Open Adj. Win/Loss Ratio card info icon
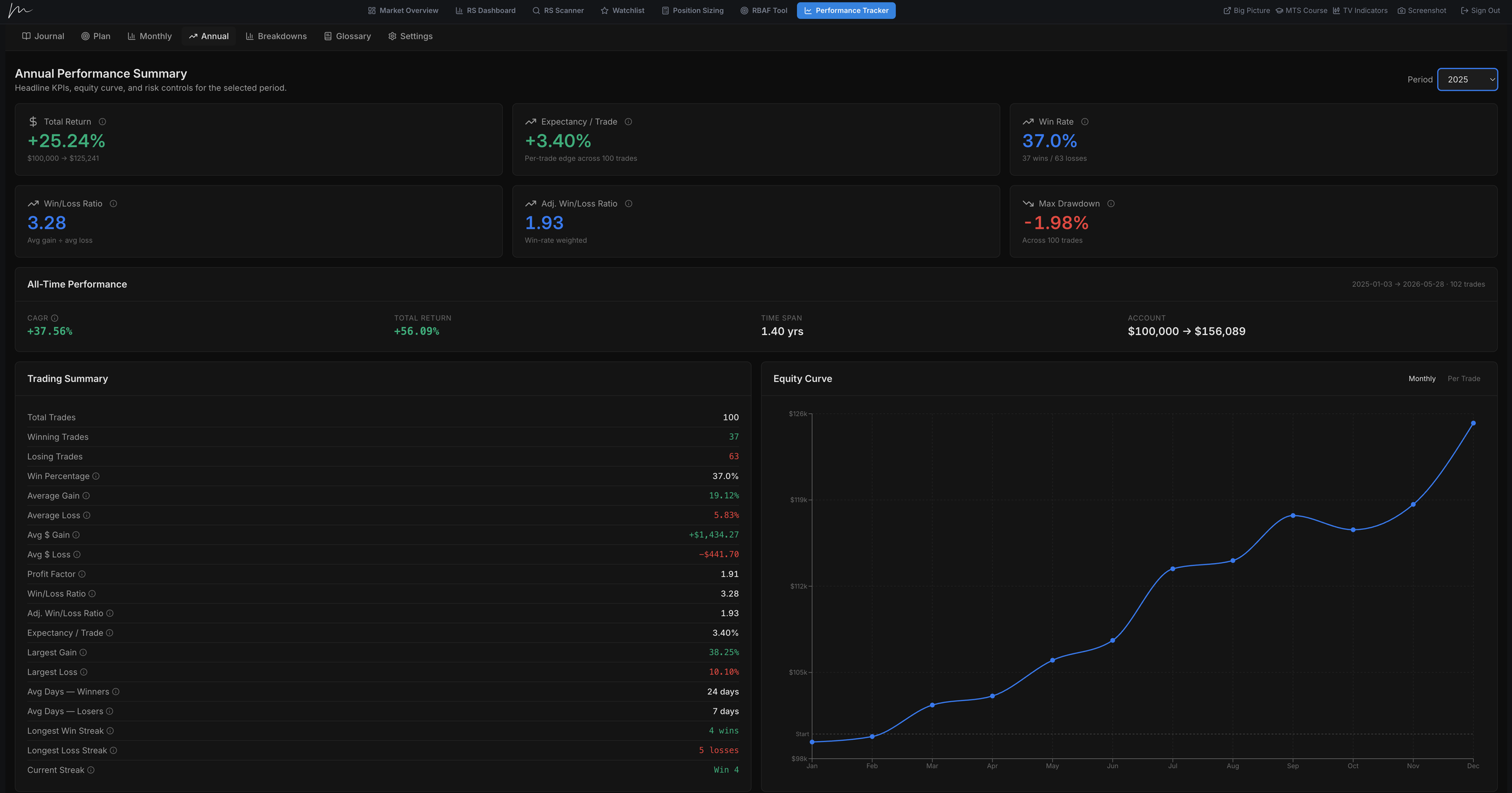This screenshot has width=1512, height=793. (628, 204)
